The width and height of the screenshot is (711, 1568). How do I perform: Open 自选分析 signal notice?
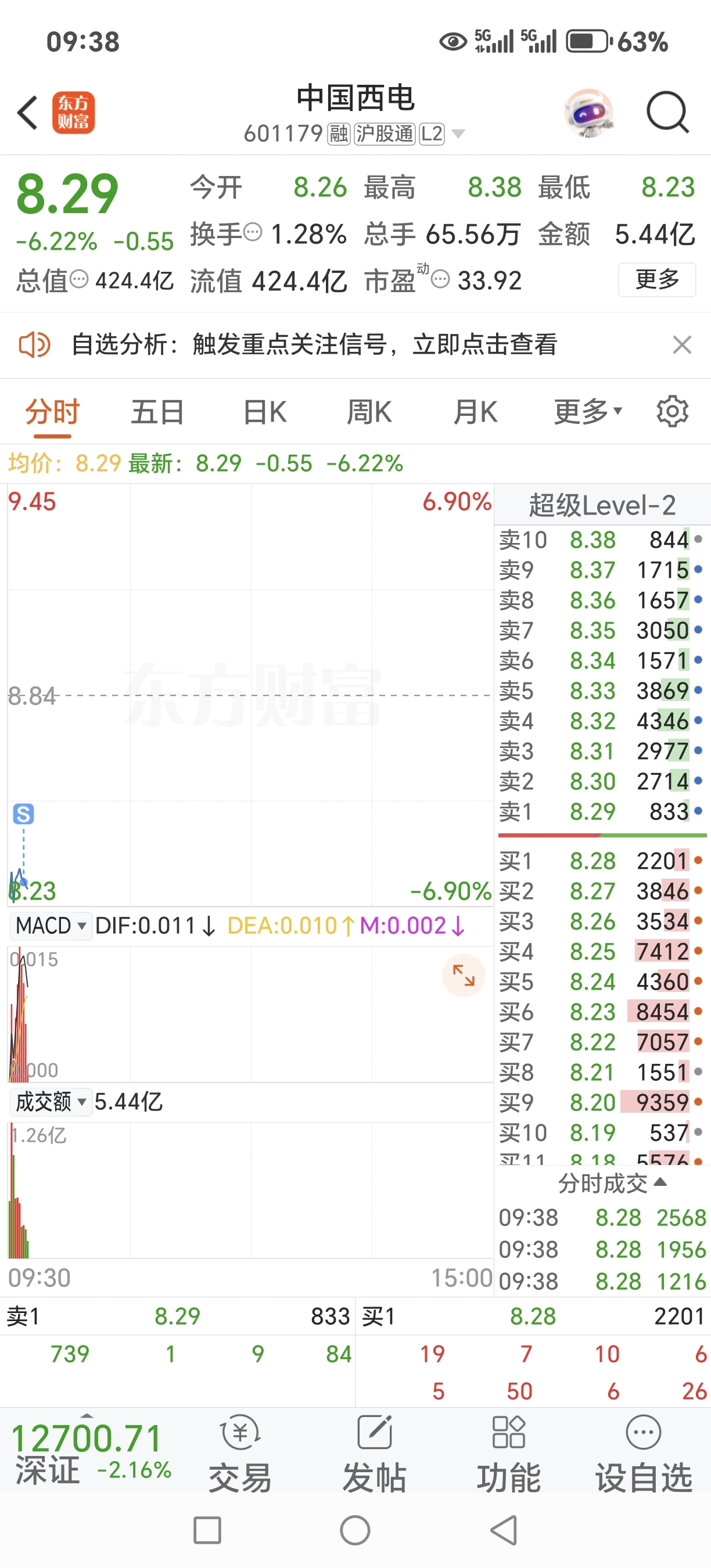click(x=314, y=344)
